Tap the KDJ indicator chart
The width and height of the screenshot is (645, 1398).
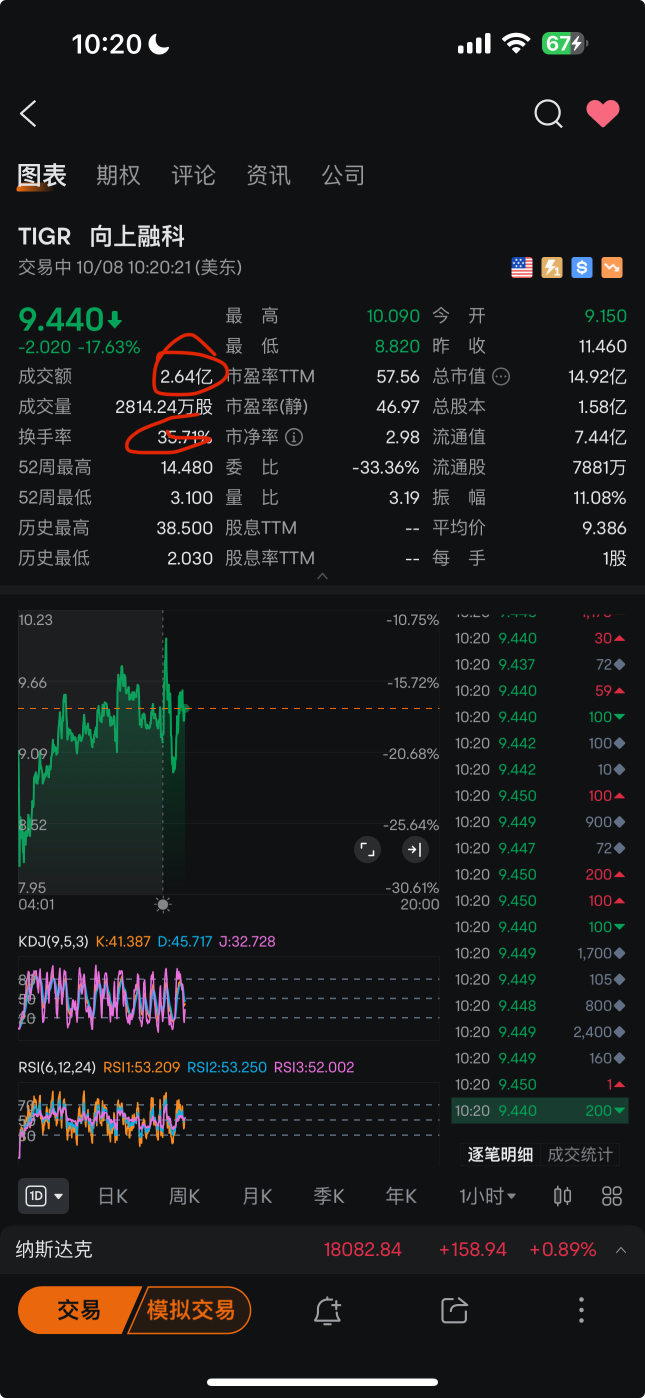coord(229,998)
